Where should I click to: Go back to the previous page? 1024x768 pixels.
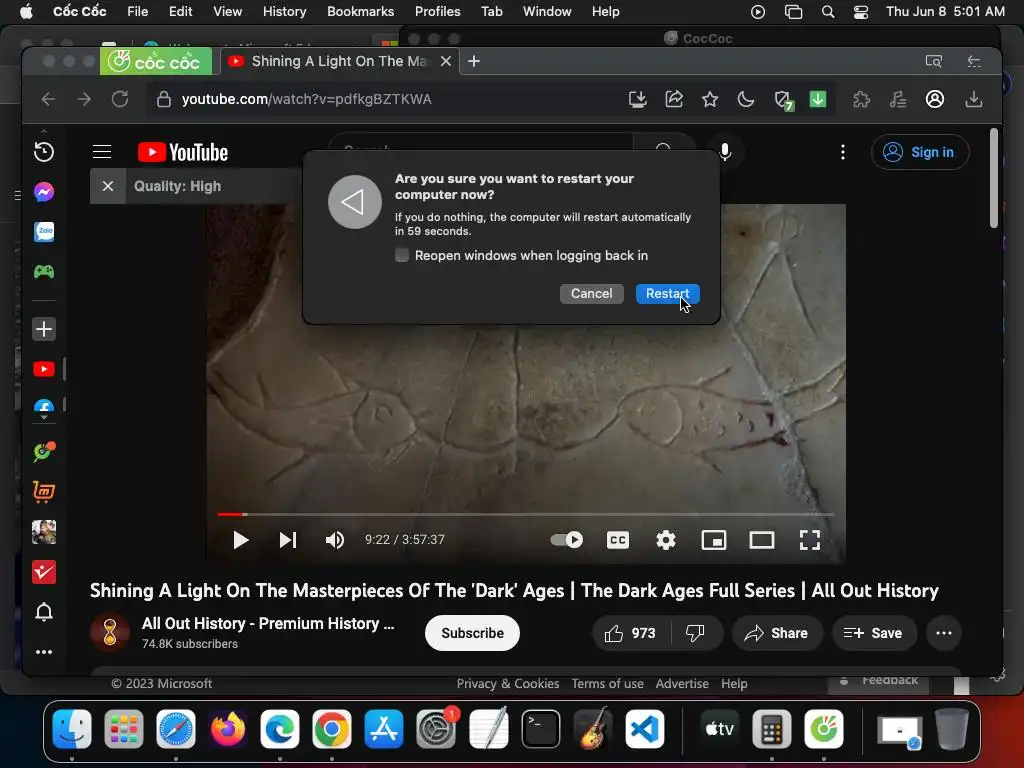(48, 99)
